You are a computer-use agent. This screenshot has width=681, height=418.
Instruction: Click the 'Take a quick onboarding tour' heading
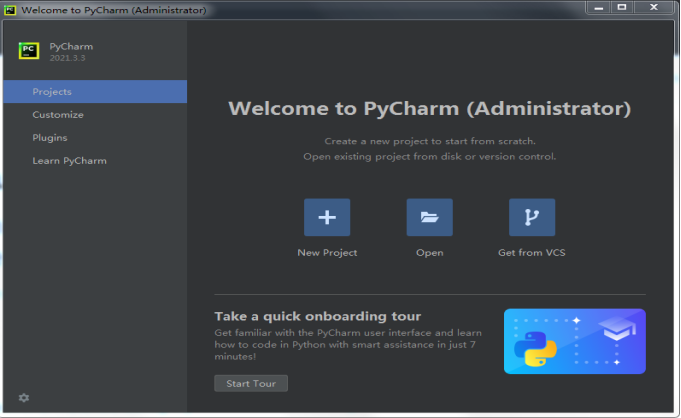pos(317,316)
